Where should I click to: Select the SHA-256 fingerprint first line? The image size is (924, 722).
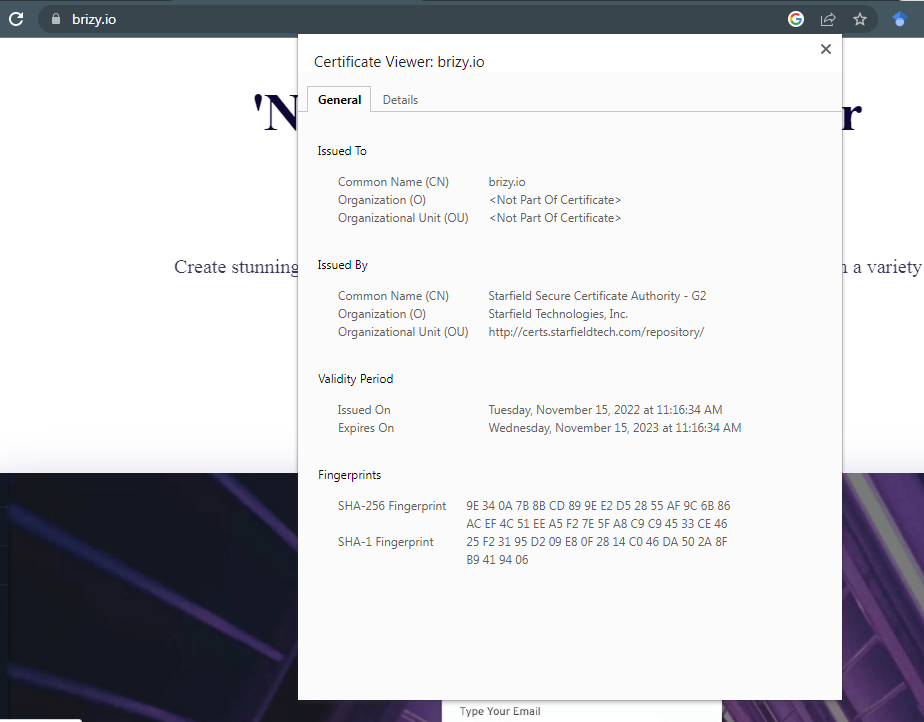click(598, 506)
